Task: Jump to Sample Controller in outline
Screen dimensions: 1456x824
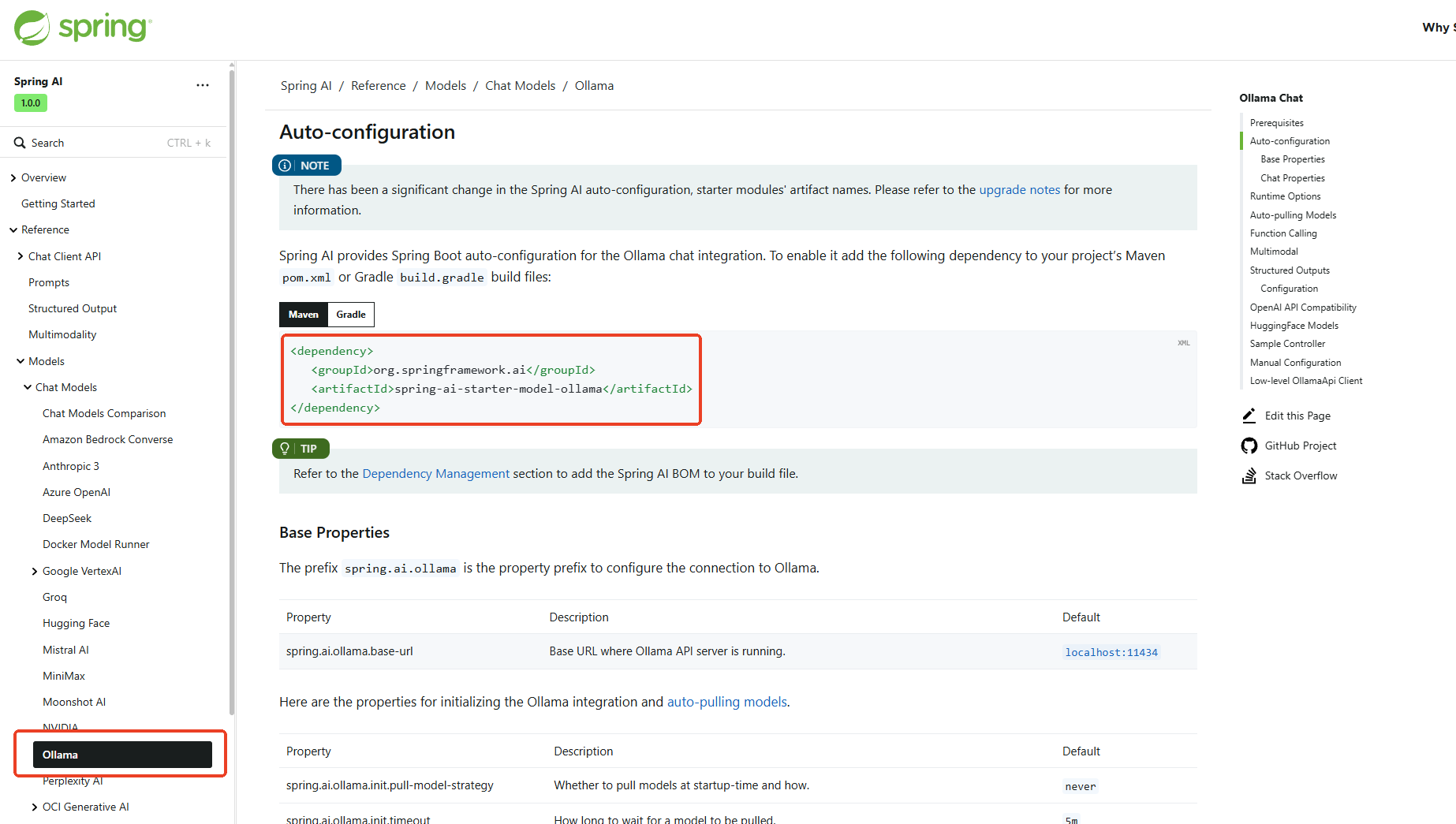Action: 1288,344
